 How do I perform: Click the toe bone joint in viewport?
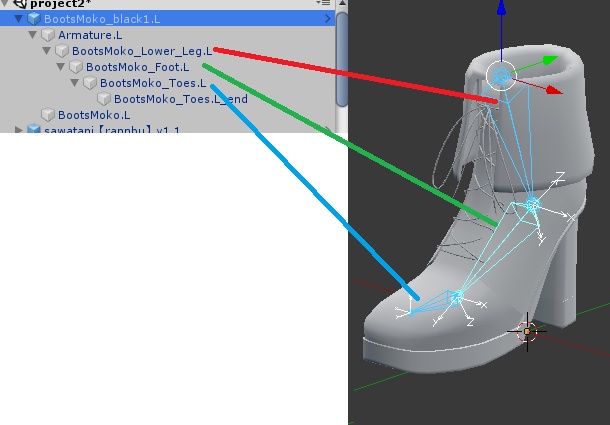pos(458,298)
